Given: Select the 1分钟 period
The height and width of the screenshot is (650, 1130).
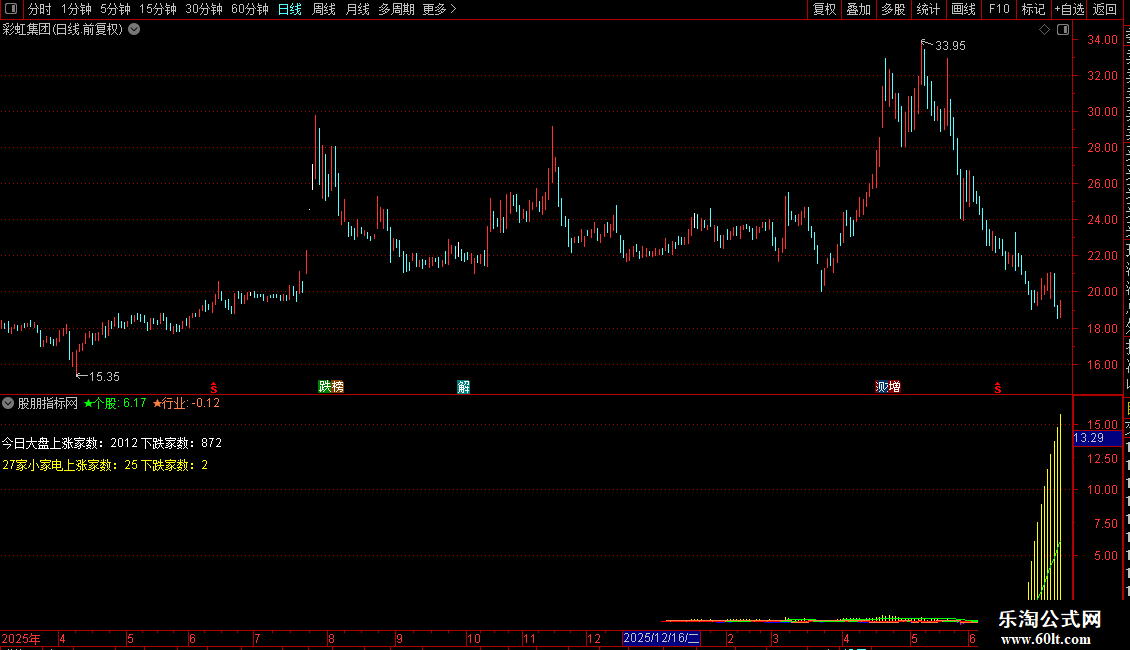Looking at the screenshot, I should (x=76, y=9).
